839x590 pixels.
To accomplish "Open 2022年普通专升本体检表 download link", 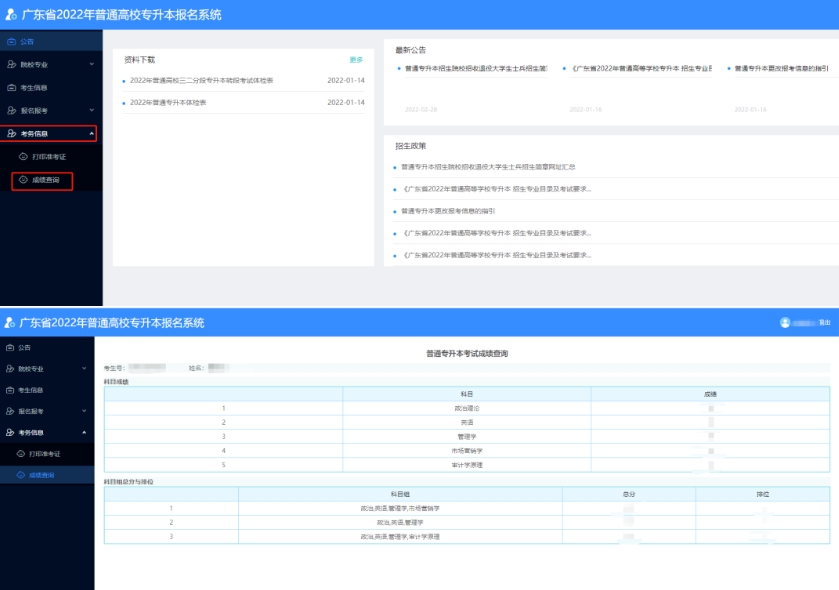I will 168,102.
